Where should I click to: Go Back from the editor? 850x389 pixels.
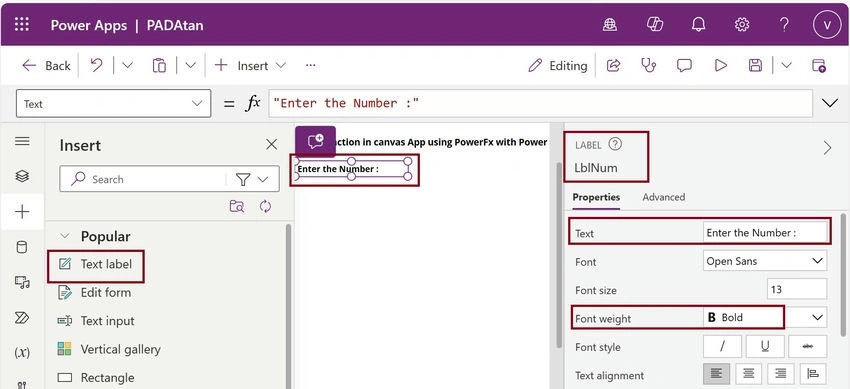(46, 66)
